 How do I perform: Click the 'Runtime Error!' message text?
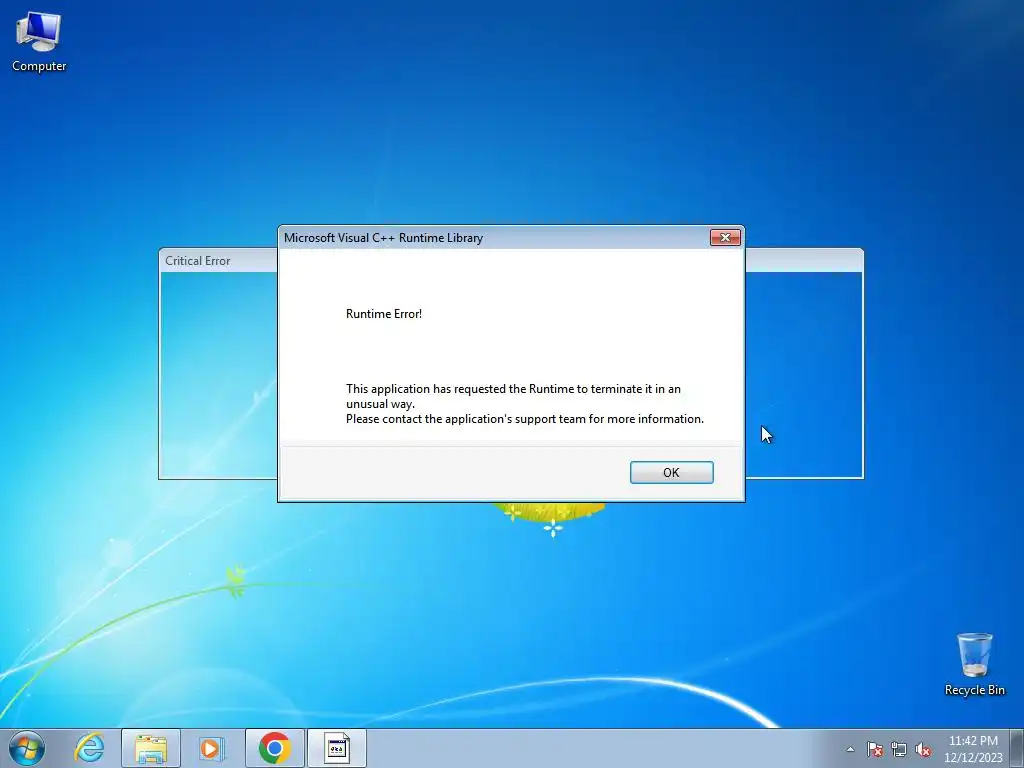pyautogui.click(x=384, y=313)
